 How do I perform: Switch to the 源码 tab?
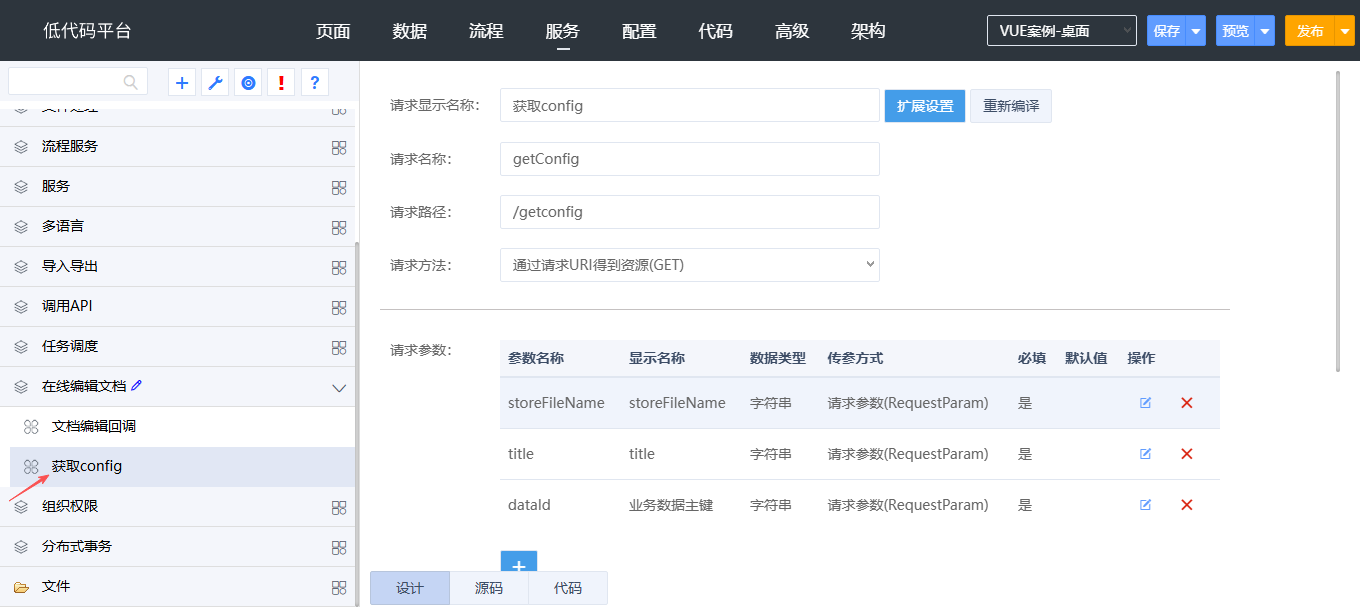(489, 588)
